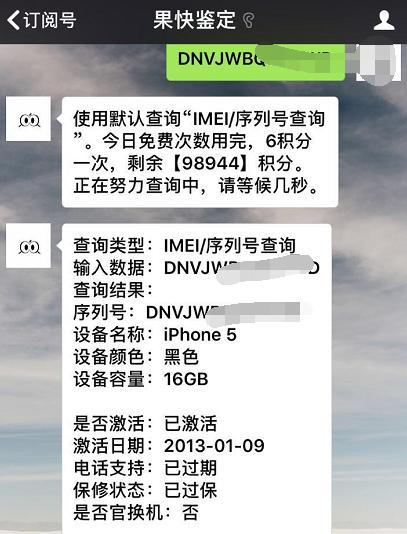The height and width of the screenshot is (534, 407).
Task: Tap the 设备容量 16GB line
Action: (141, 379)
